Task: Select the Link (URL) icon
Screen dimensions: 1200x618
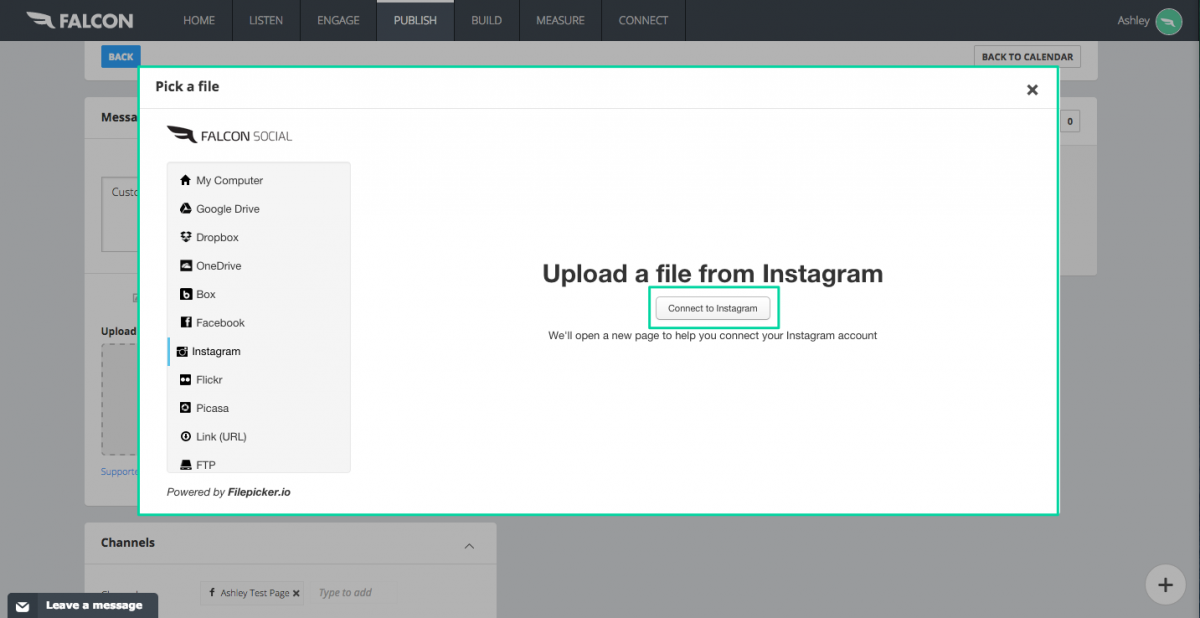Action: [185, 437]
